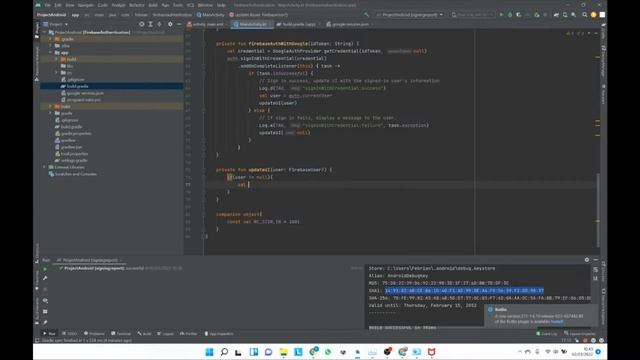Hide the Project panel with minus icon
Image resolution: width=640 pixels, height=360 pixels.
[179, 24]
